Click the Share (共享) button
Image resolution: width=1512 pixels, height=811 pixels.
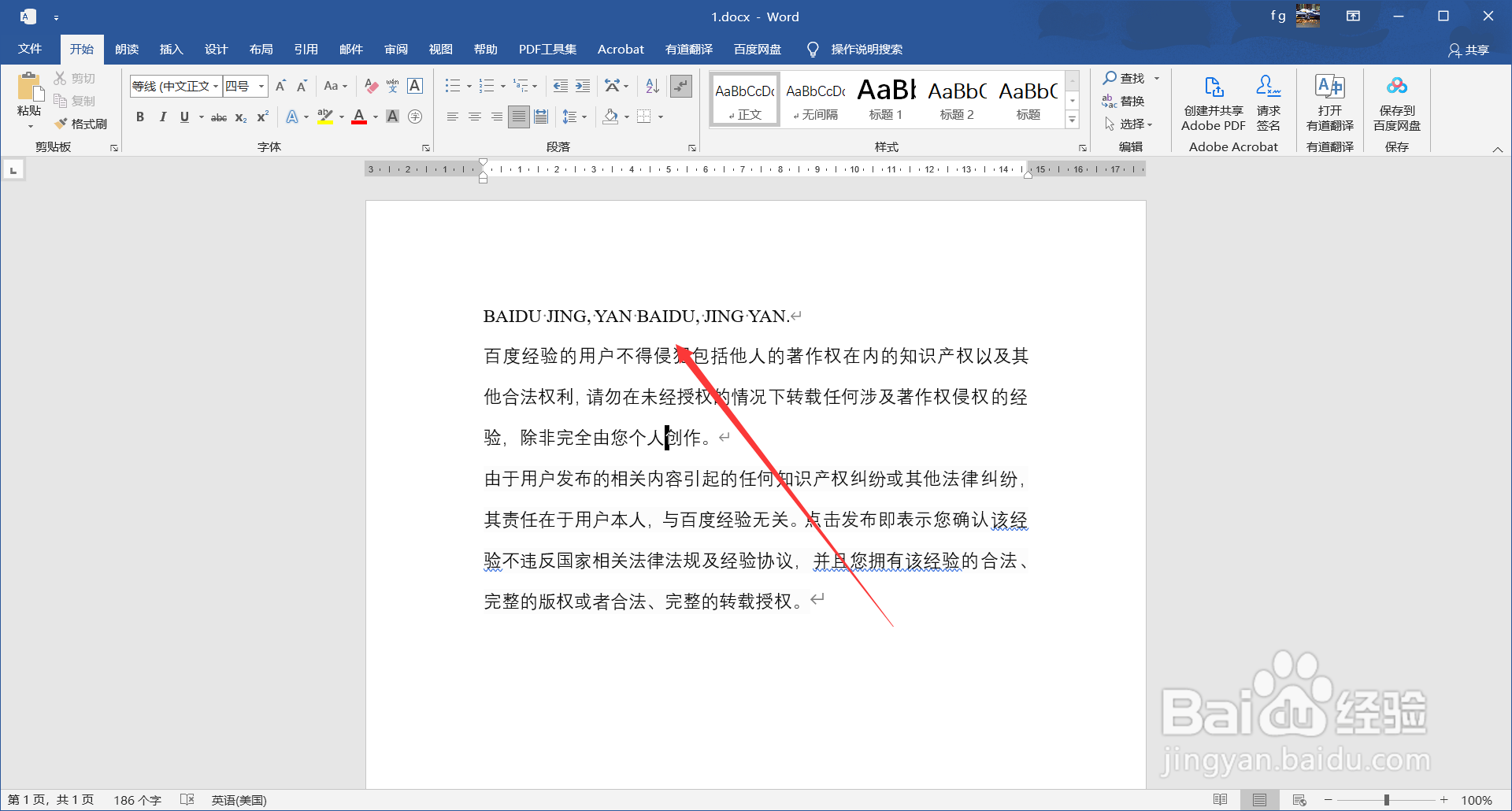coord(1469,50)
